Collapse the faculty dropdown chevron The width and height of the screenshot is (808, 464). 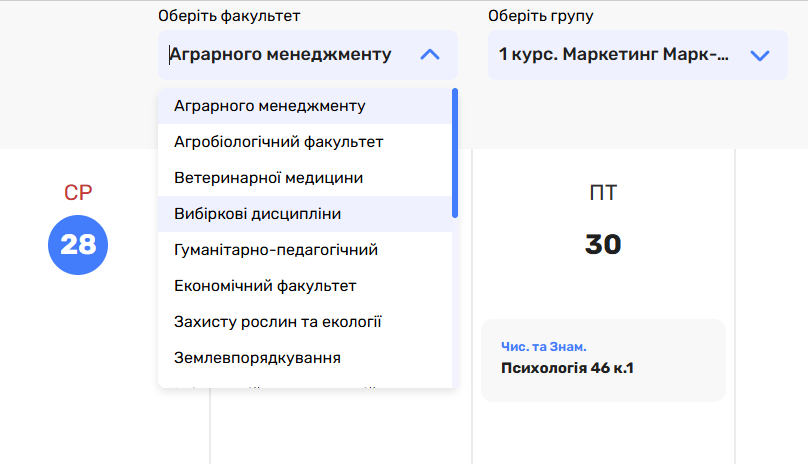430,55
